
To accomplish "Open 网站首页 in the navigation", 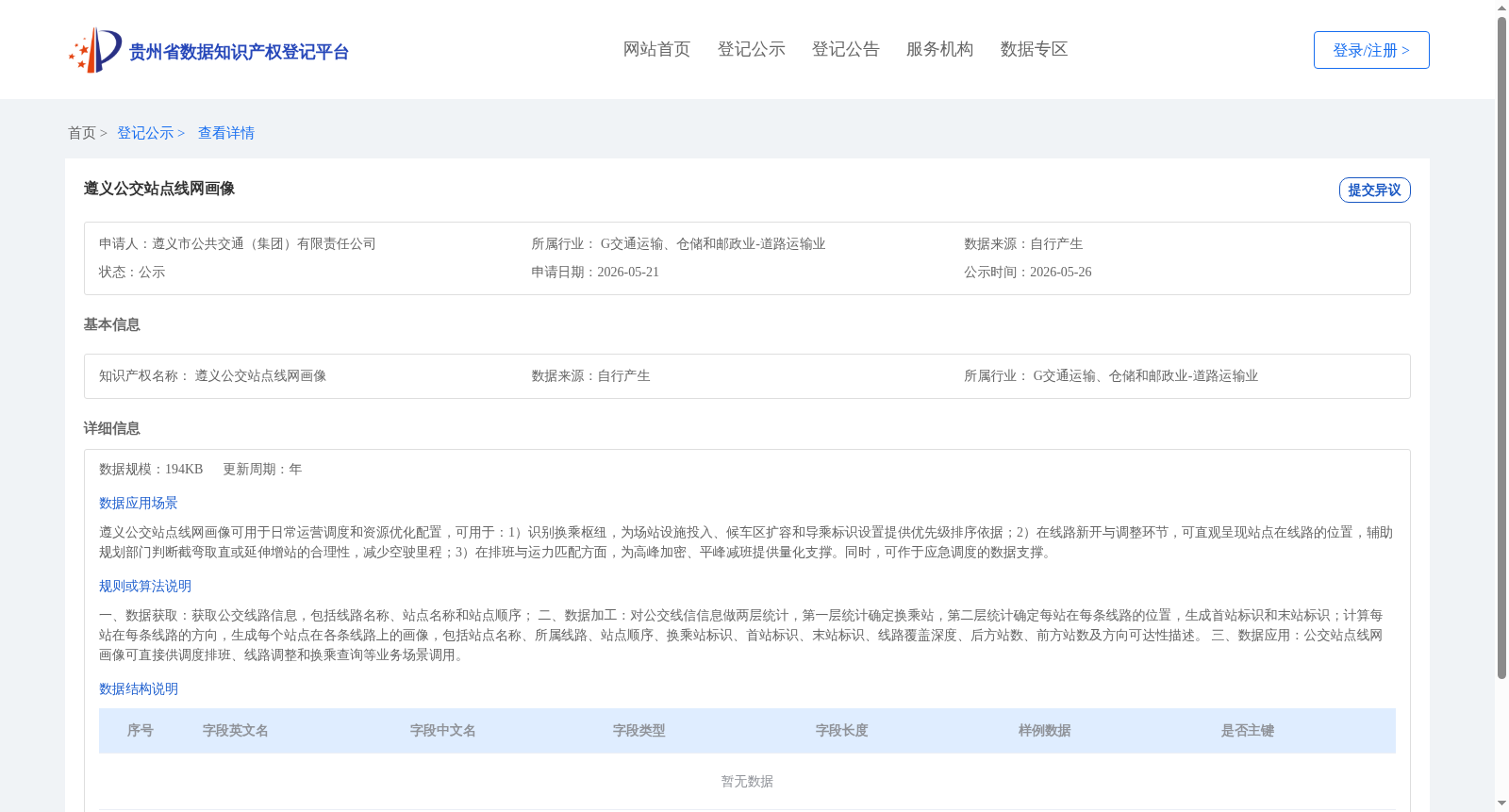I will coord(656,49).
